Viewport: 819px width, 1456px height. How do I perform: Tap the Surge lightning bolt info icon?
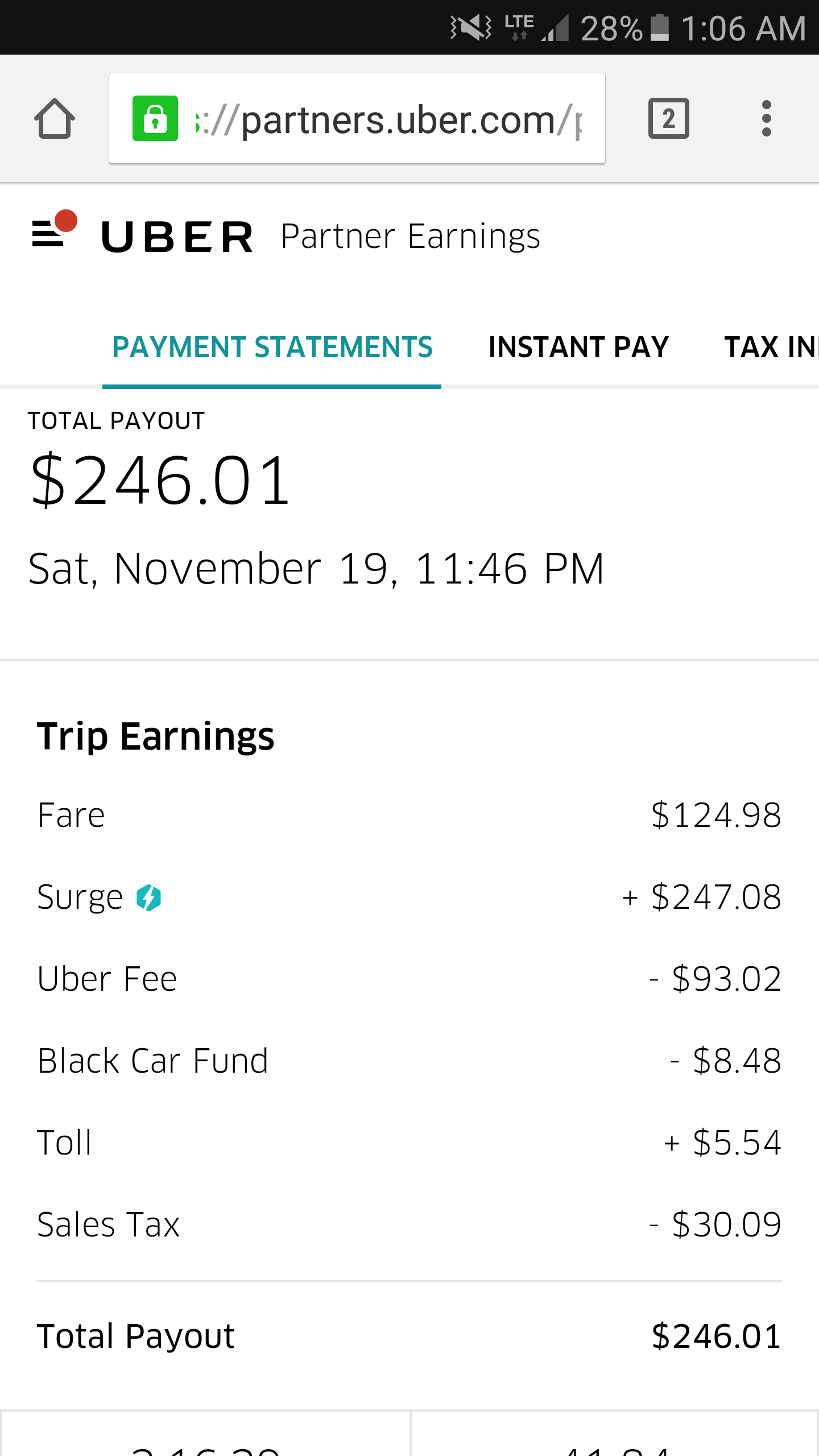tap(148, 898)
